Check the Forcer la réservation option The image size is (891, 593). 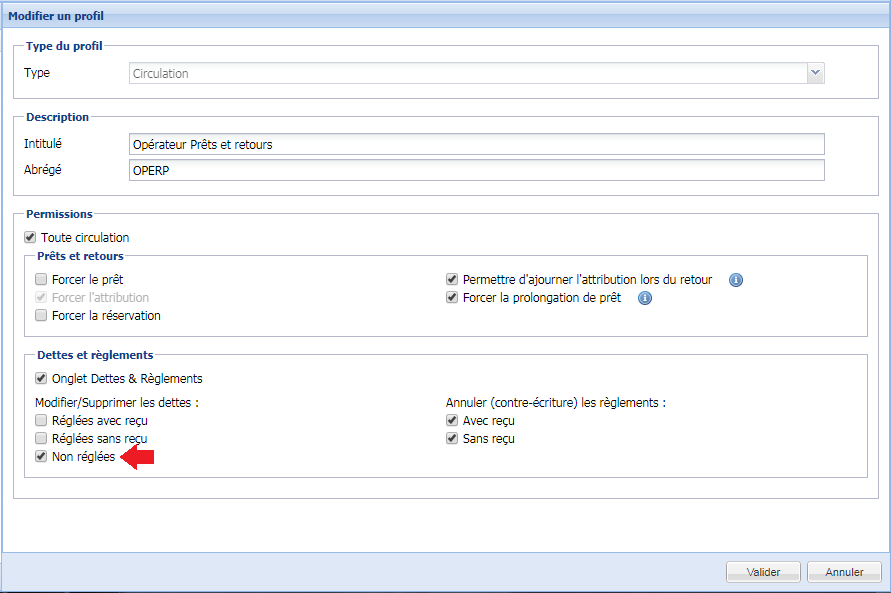(41, 316)
